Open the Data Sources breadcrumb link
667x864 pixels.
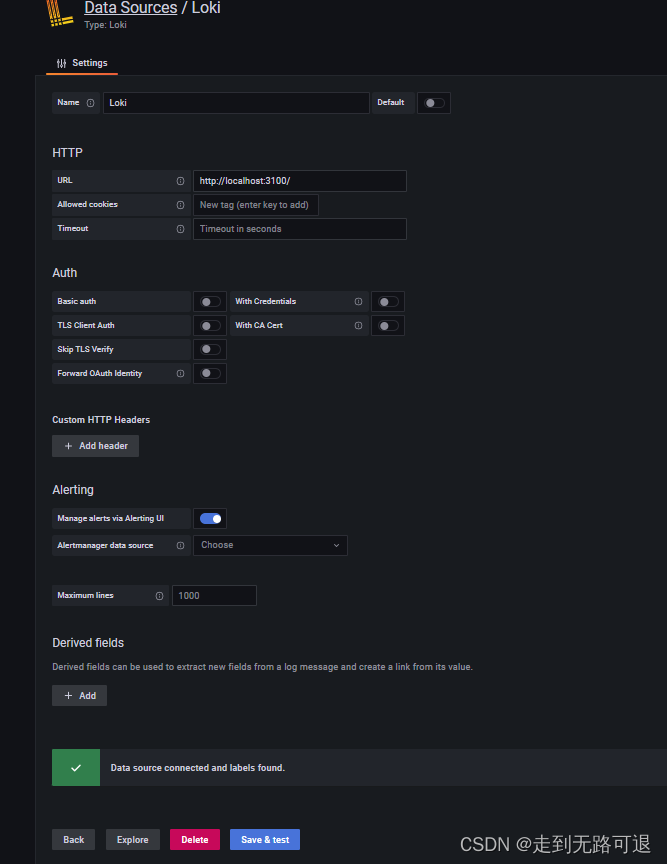[131, 8]
